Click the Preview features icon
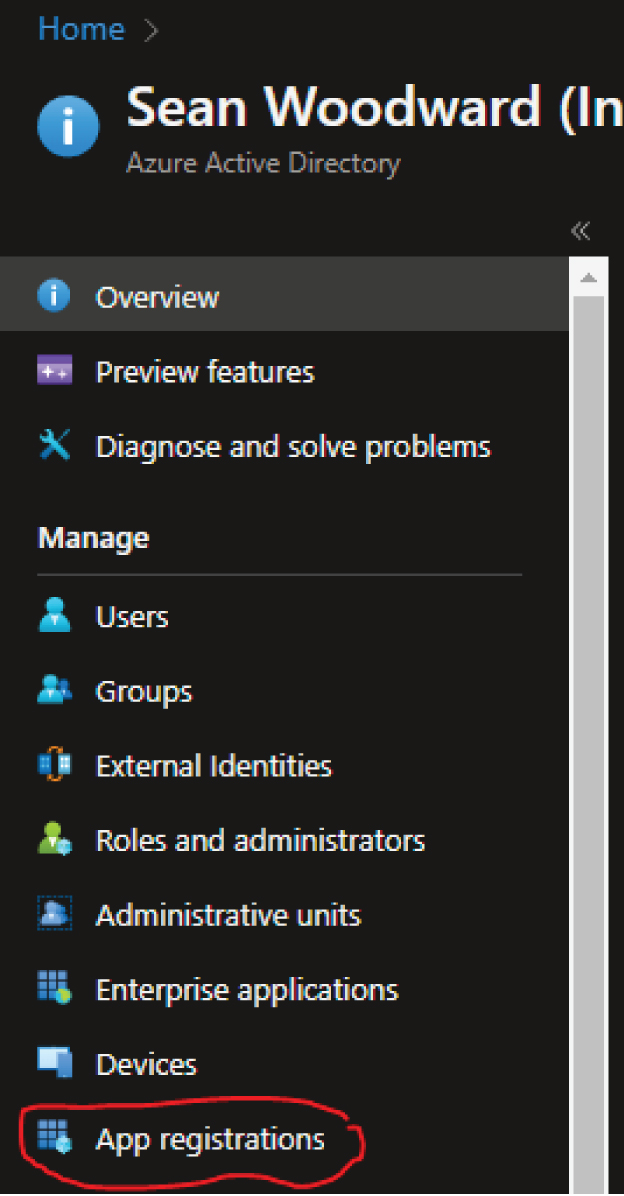 click(x=54, y=371)
